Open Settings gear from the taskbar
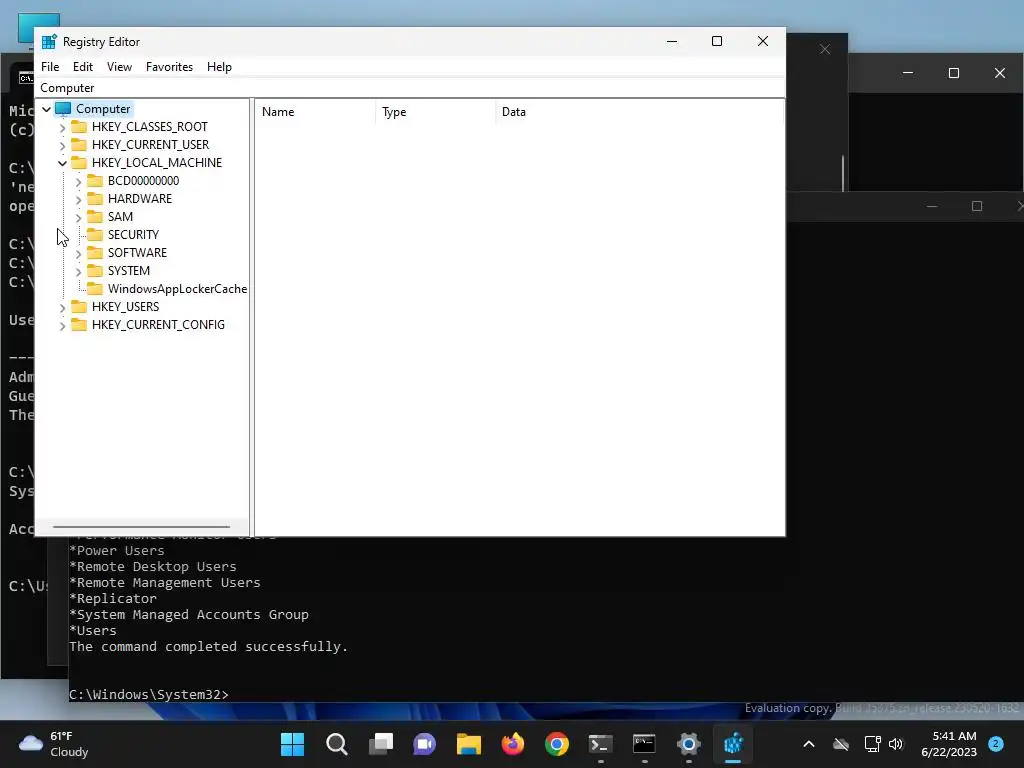 coord(688,744)
